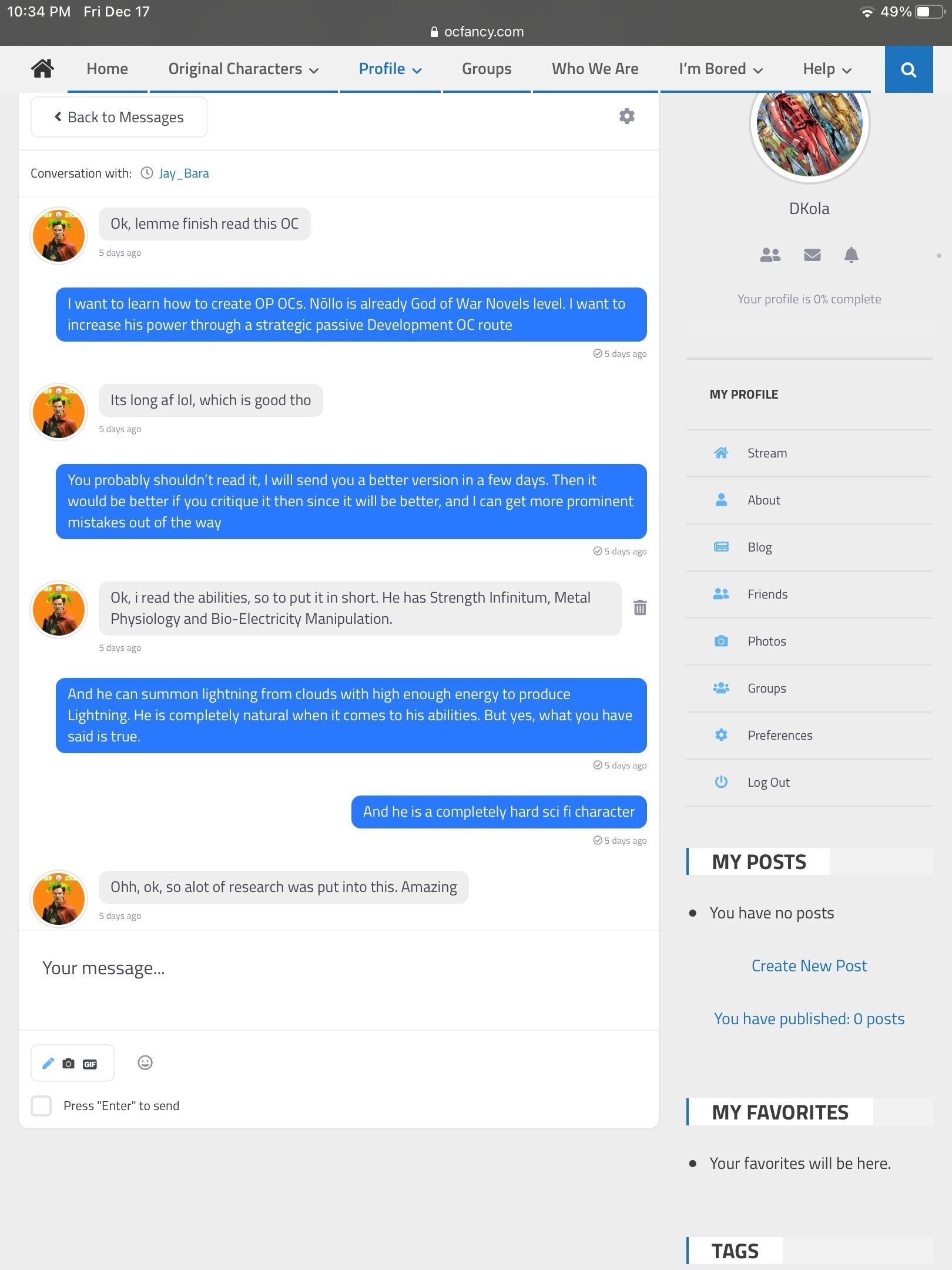Image resolution: width=952 pixels, height=1270 pixels.
Task: Open the emoji picker smiley icon
Action: pyautogui.click(x=145, y=1062)
